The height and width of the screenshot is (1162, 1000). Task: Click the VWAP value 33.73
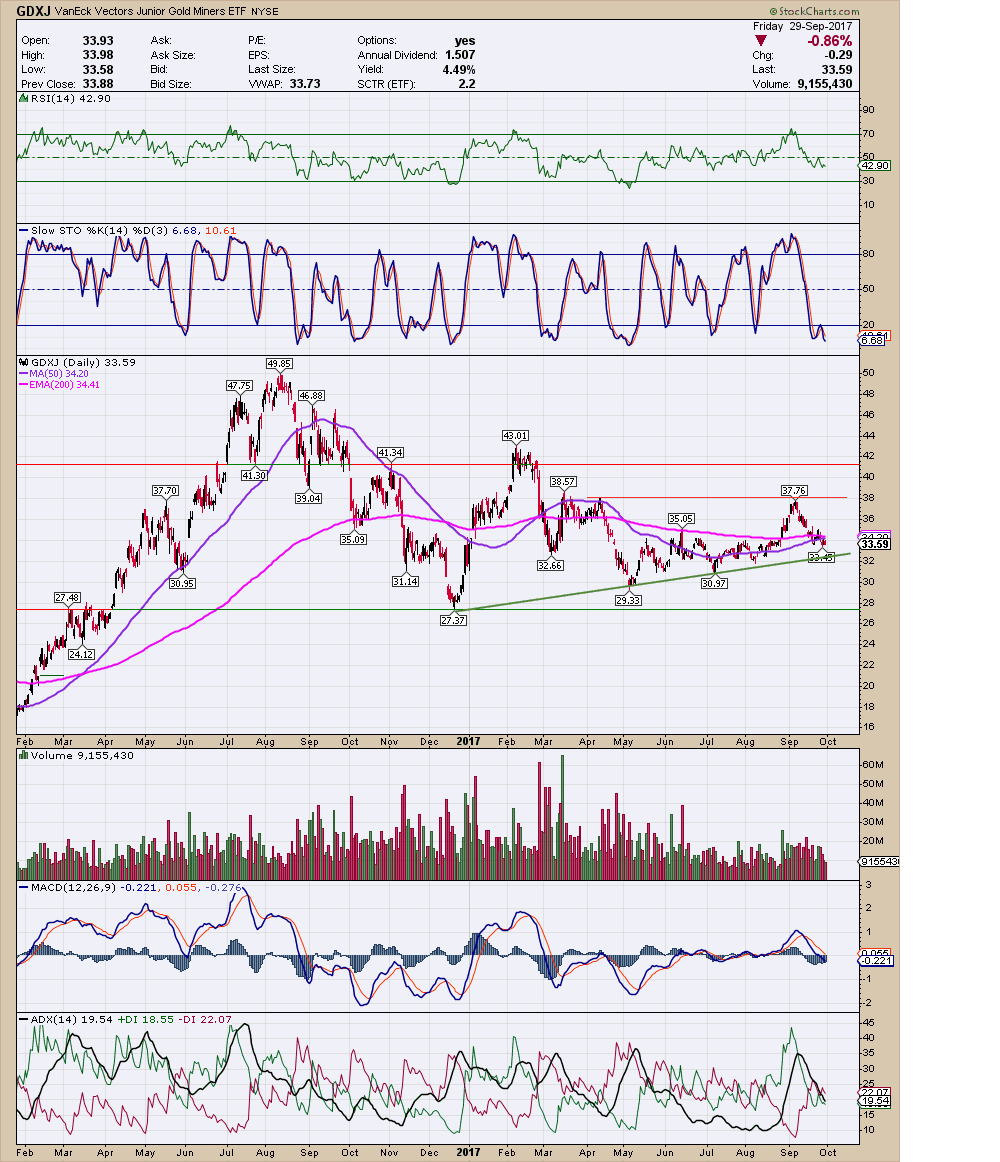[305, 84]
